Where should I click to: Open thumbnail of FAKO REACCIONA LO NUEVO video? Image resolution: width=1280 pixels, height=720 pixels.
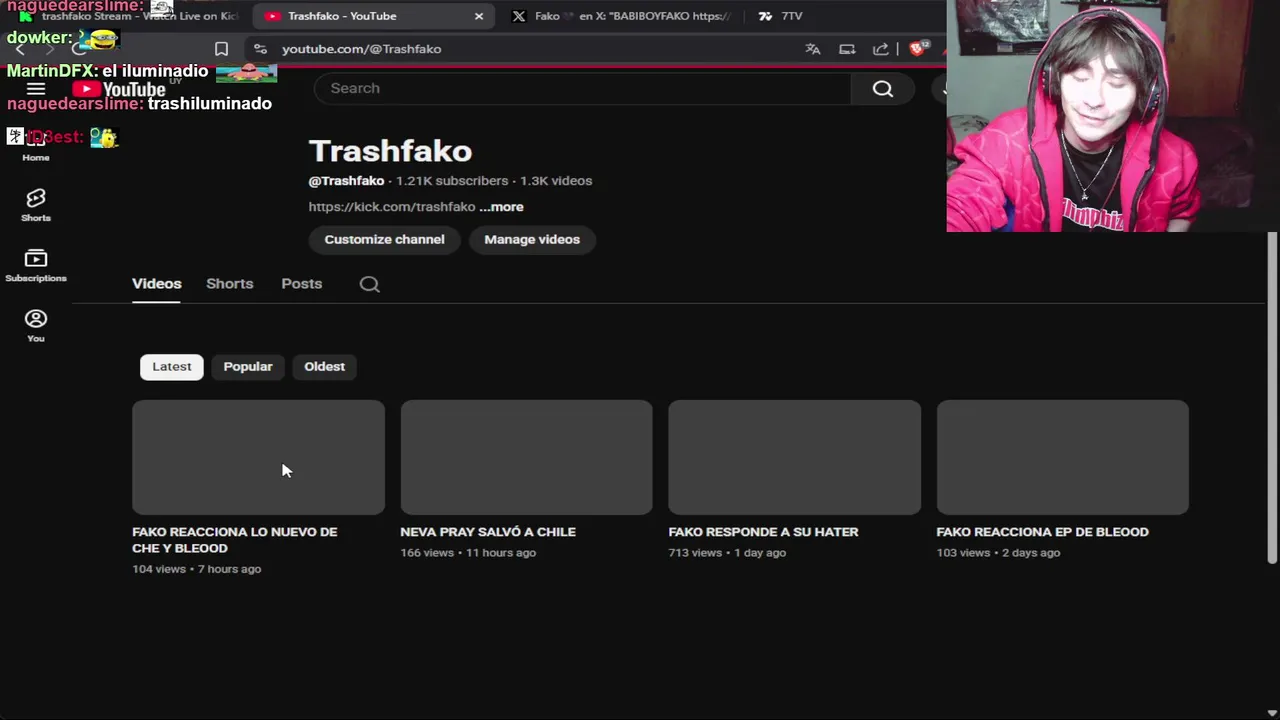[x=258, y=457]
